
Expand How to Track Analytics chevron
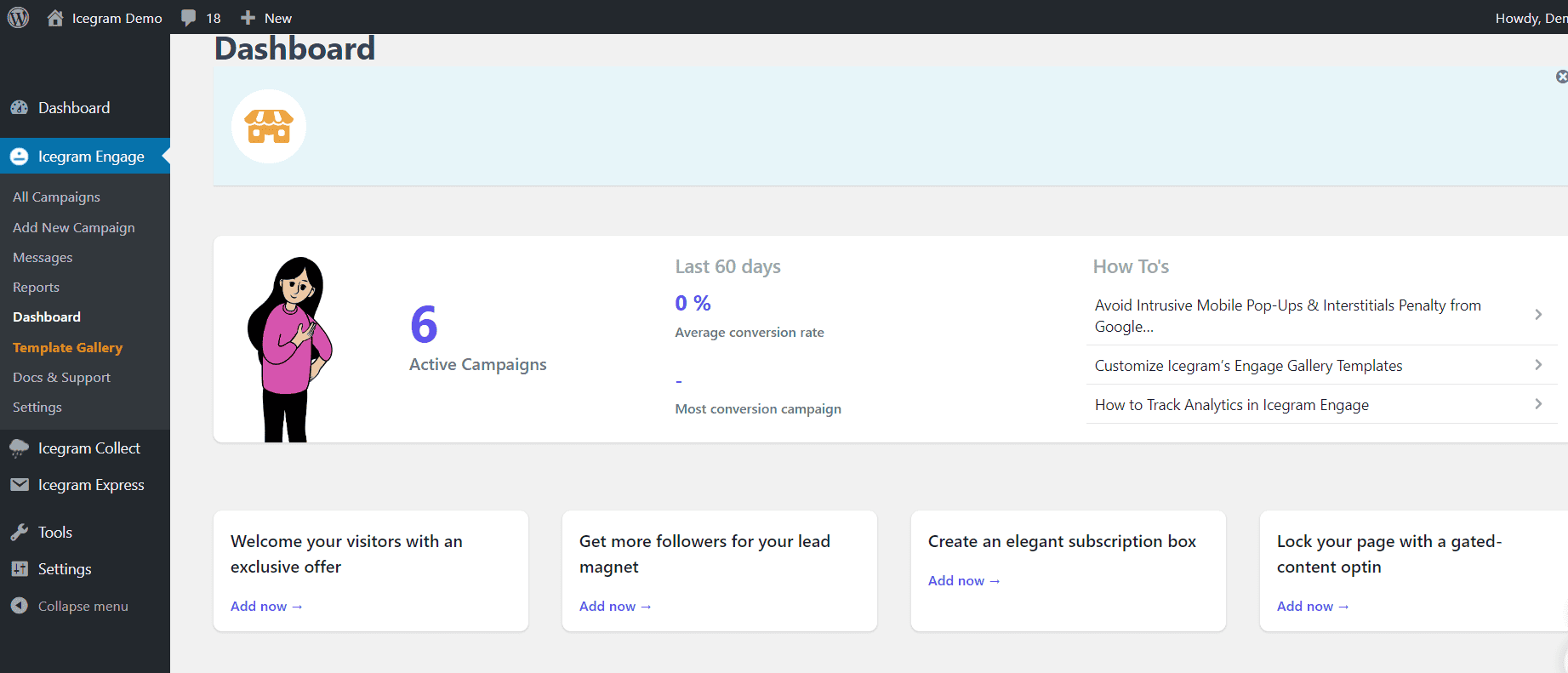coord(1537,404)
